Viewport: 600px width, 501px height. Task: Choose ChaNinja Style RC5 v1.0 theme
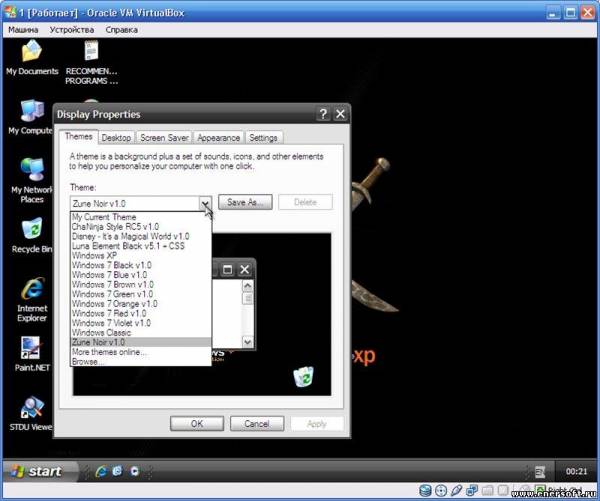click(x=141, y=227)
